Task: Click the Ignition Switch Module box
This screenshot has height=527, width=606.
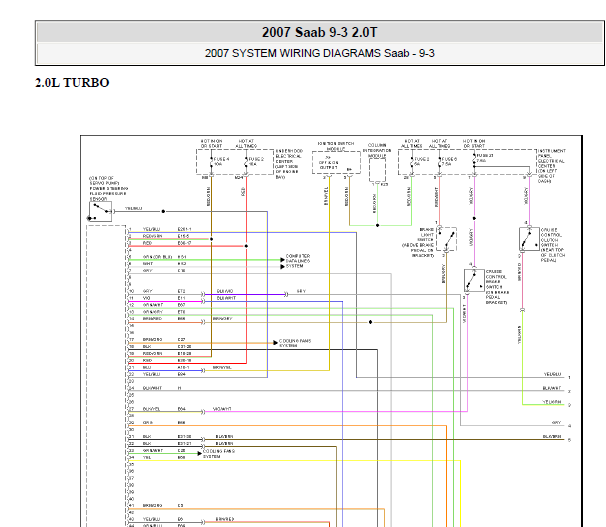Action: pos(336,162)
